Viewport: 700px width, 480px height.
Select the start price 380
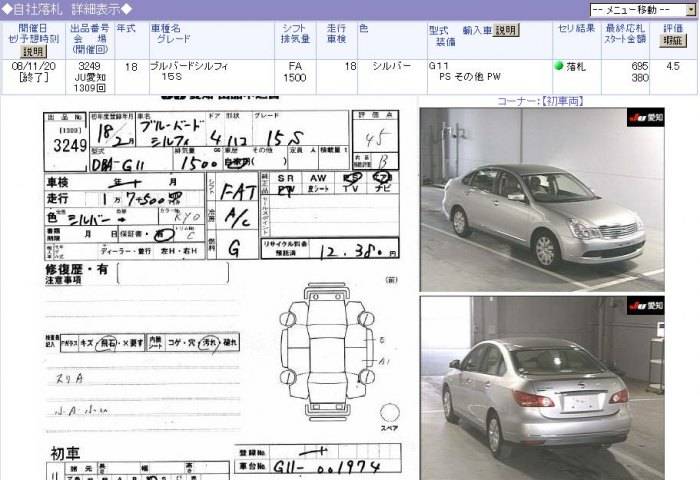click(640, 78)
